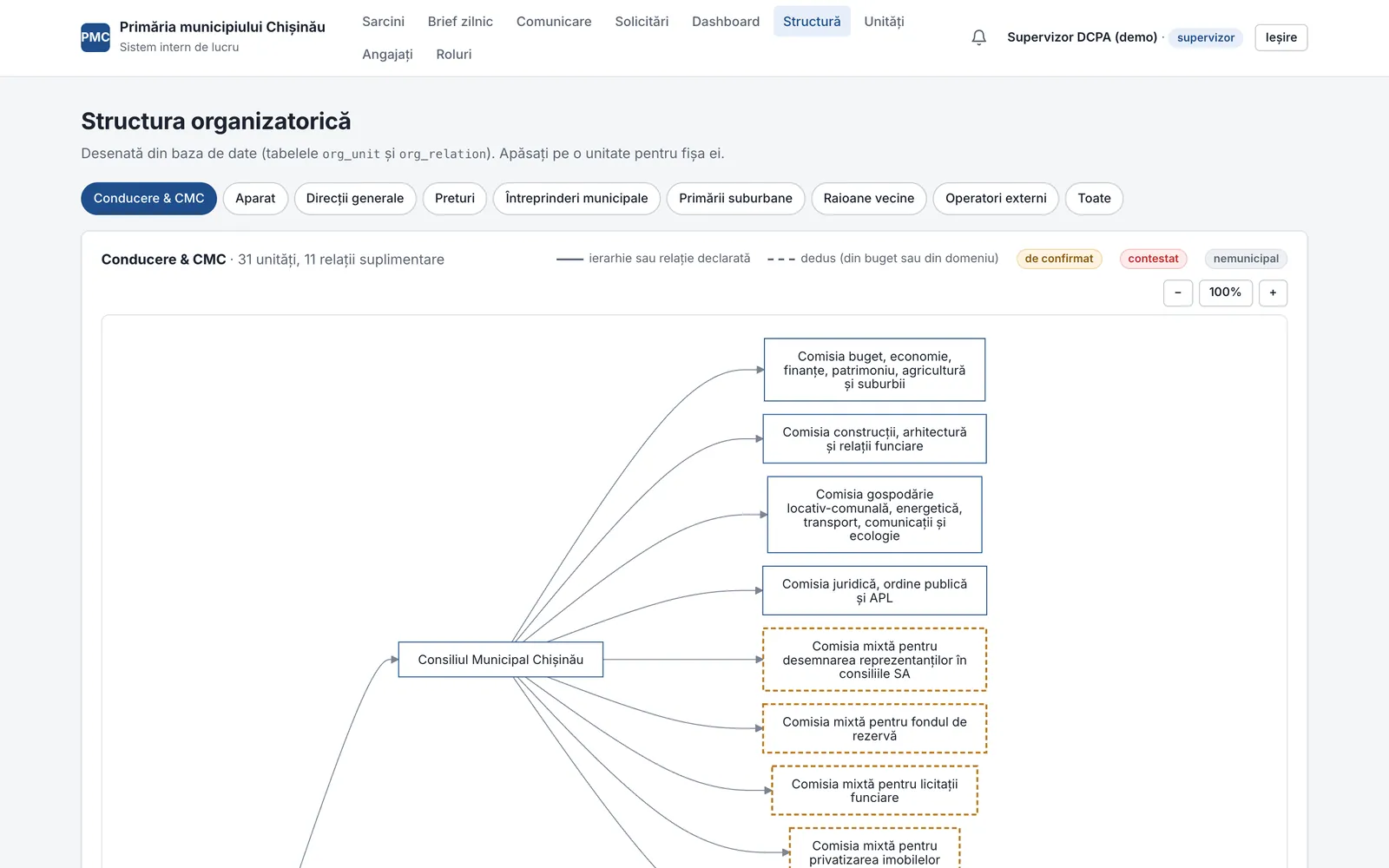Select the Conducere & CMC filter tab
Image resolution: width=1389 pixels, height=868 pixels.
click(149, 199)
